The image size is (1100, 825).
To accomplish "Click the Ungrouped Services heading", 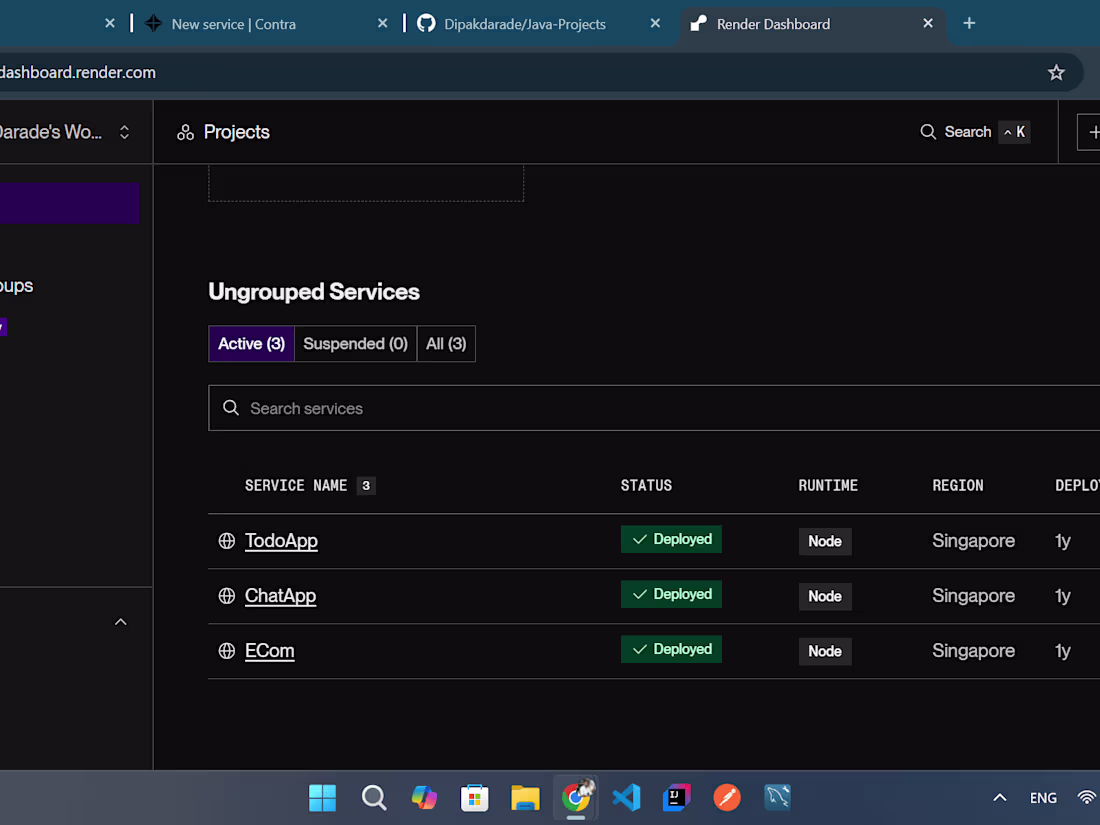I will click(314, 292).
